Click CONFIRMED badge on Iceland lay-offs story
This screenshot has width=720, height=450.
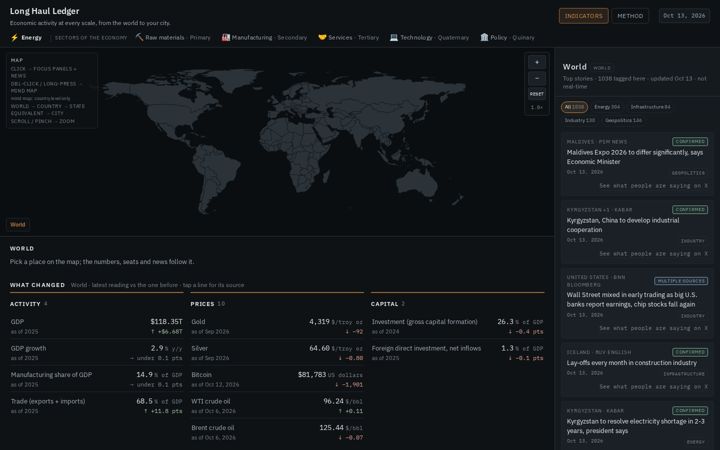tap(690, 352)
